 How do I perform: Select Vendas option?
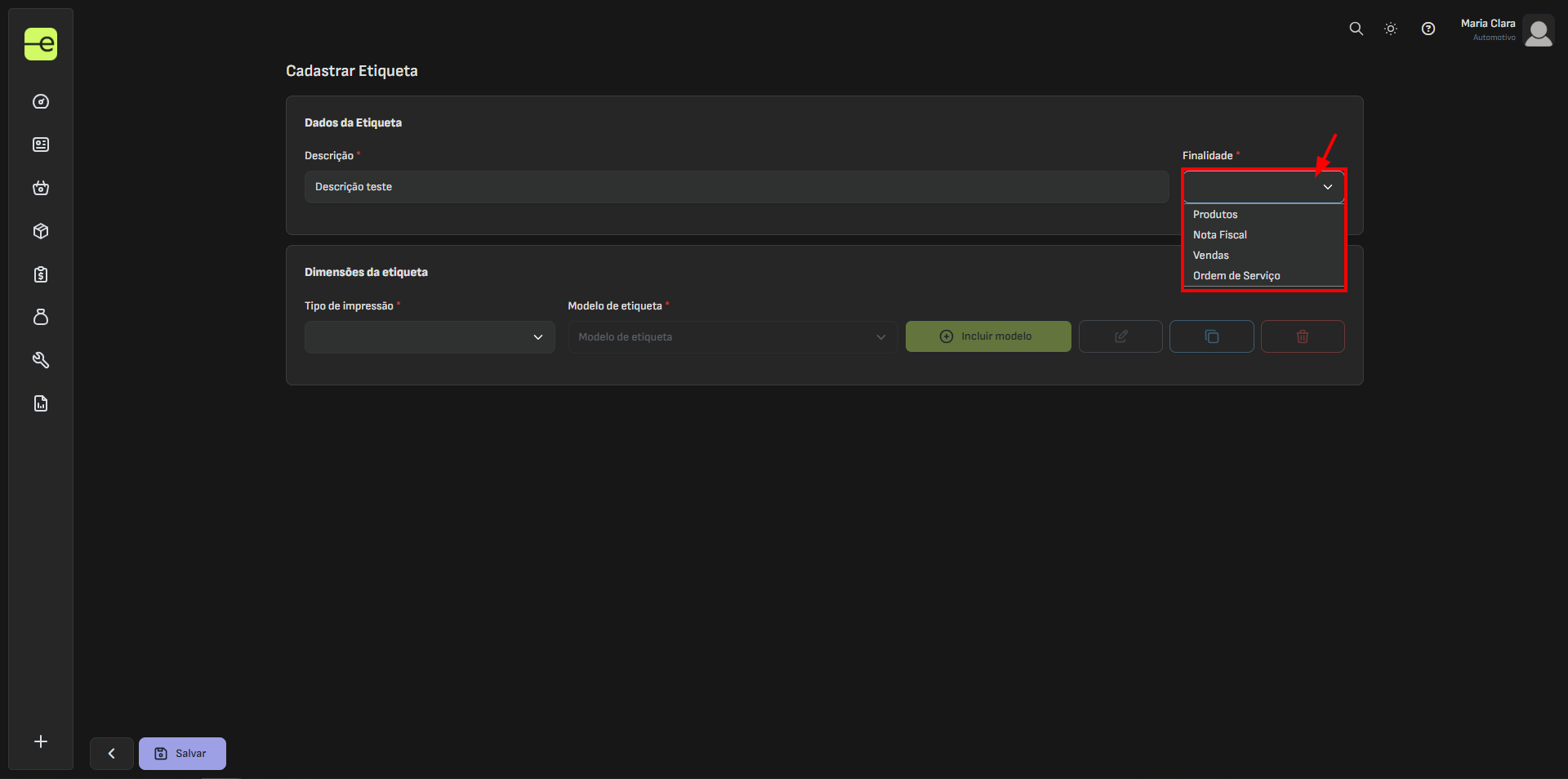pyautogui.click(x=1263, y=256)
